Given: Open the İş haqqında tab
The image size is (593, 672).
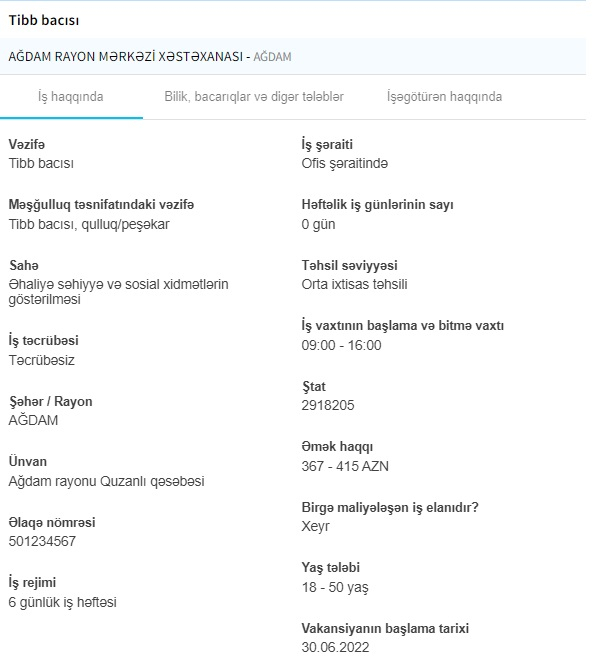Looking at the screenshot, I should pyautogui.click(x=71, y=97).
